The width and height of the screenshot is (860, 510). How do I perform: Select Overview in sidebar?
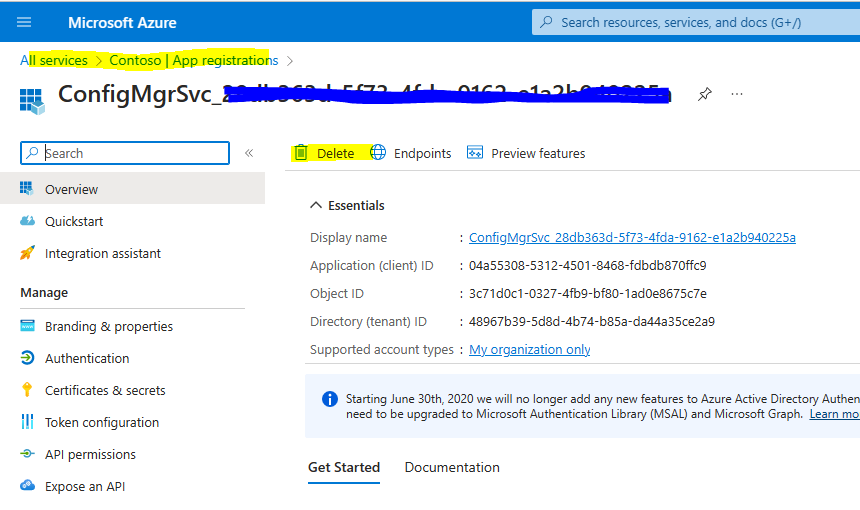(x=132, y=189)
